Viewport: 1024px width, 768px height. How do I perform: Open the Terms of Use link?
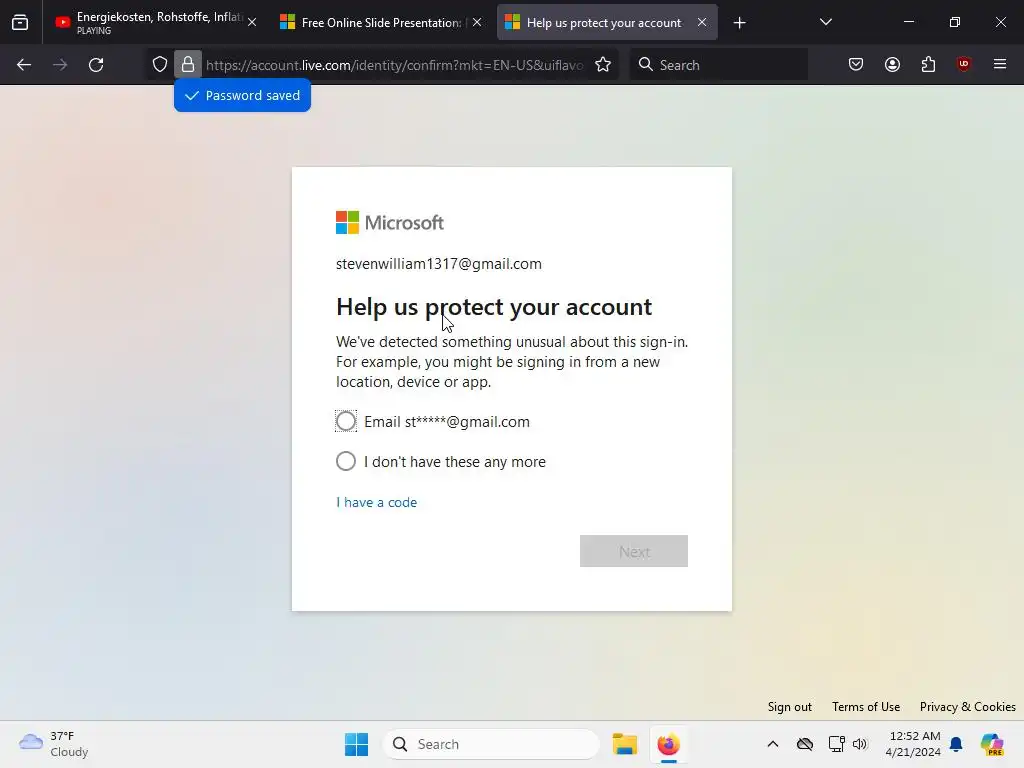pos(865,707)
